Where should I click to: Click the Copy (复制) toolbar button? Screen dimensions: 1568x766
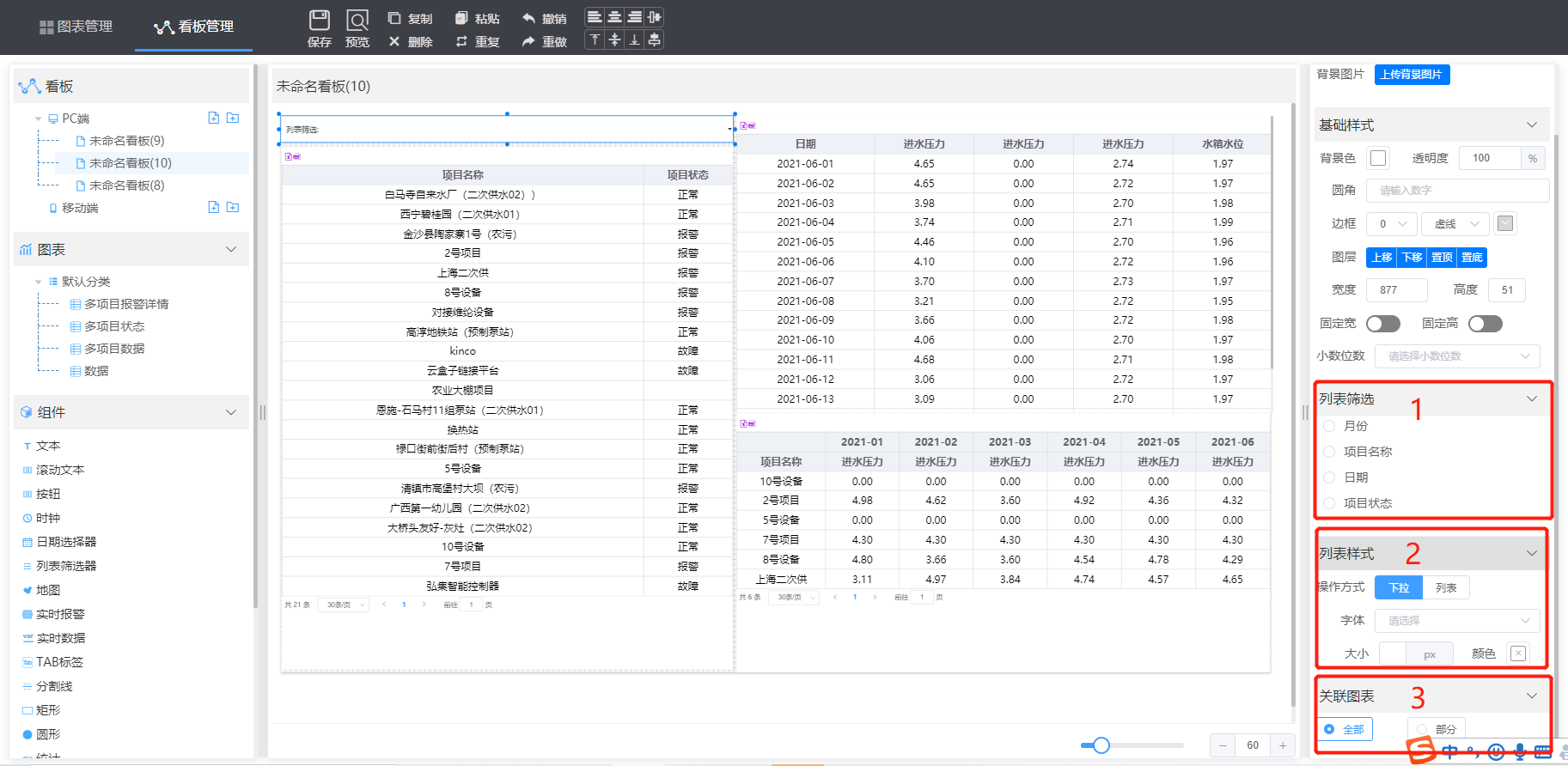(410, 18)
